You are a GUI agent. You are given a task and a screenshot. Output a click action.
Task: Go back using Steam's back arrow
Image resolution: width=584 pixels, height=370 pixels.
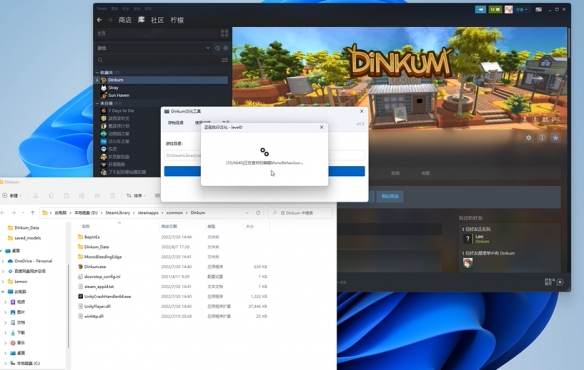99,20
